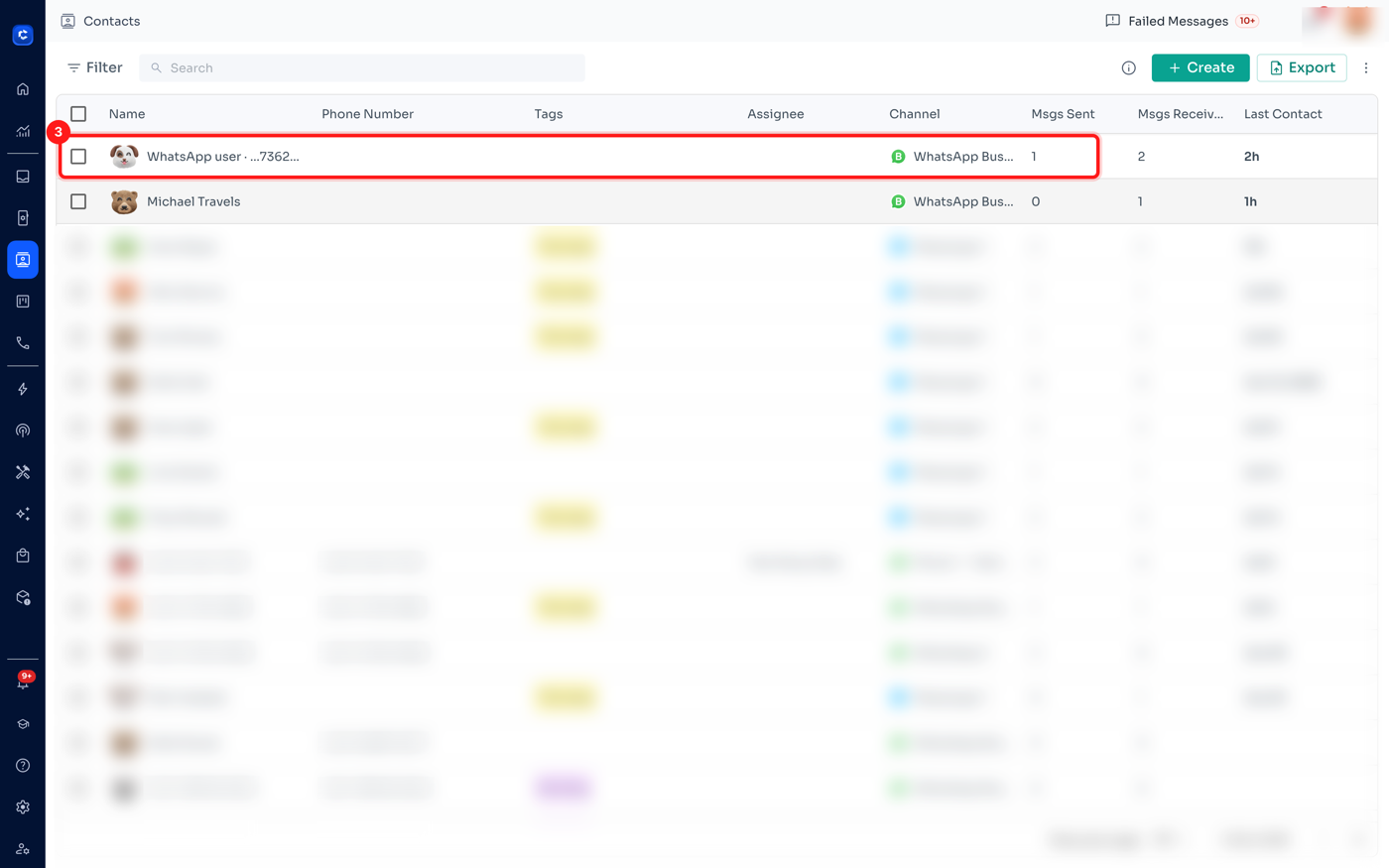Click the user profile avatar at top right
The image size is (1389, 868).
(1355, 21)
